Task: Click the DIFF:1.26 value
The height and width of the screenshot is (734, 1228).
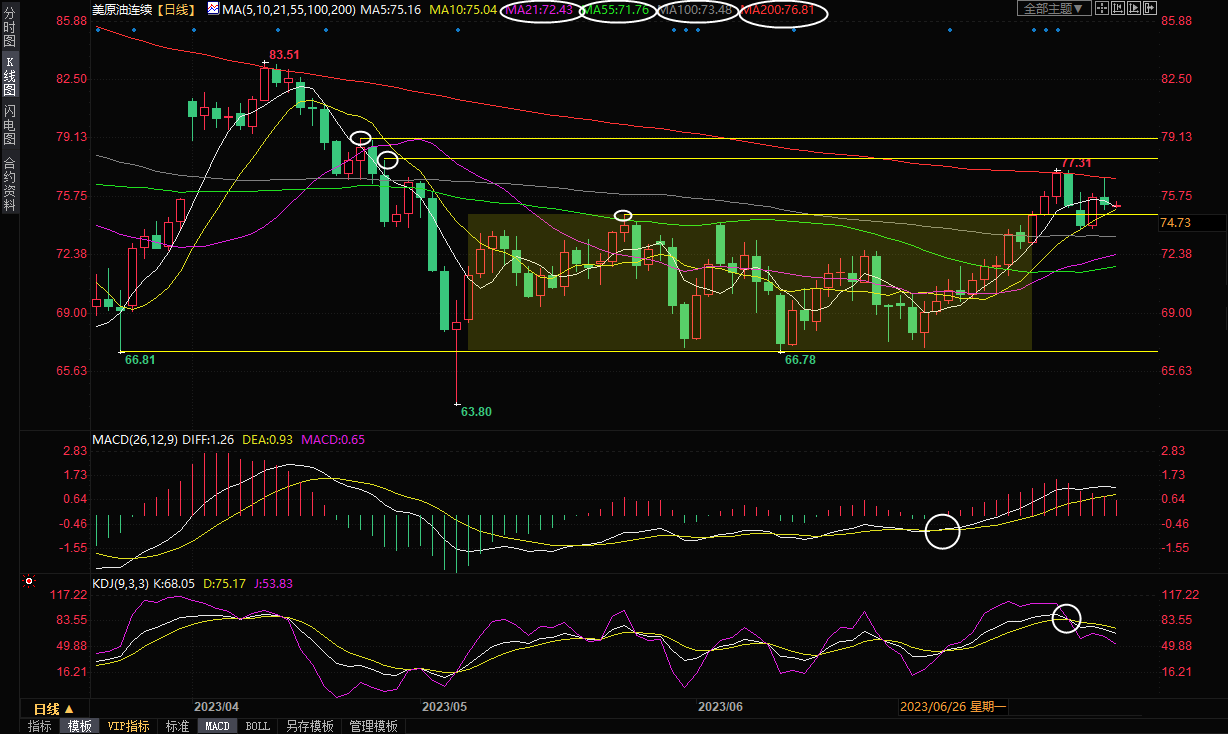Action: 208,438
